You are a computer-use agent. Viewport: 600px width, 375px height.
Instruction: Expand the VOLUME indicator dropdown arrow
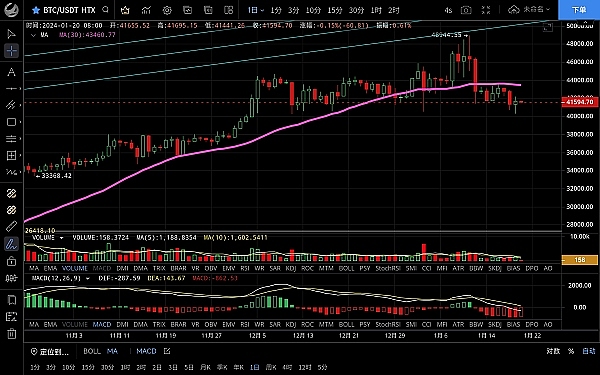(x=62, y=238)
